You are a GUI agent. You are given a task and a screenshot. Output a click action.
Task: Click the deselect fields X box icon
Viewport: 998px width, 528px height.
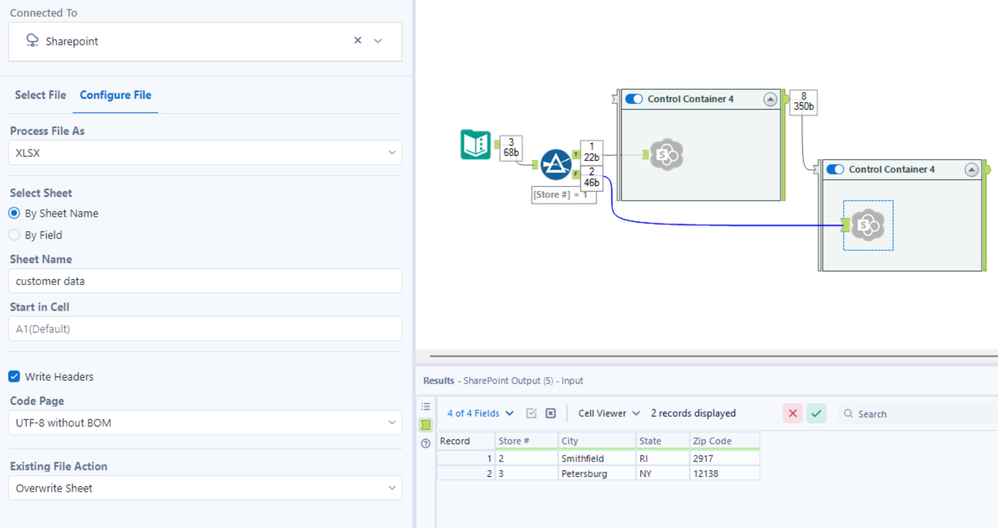coord(551,413)
